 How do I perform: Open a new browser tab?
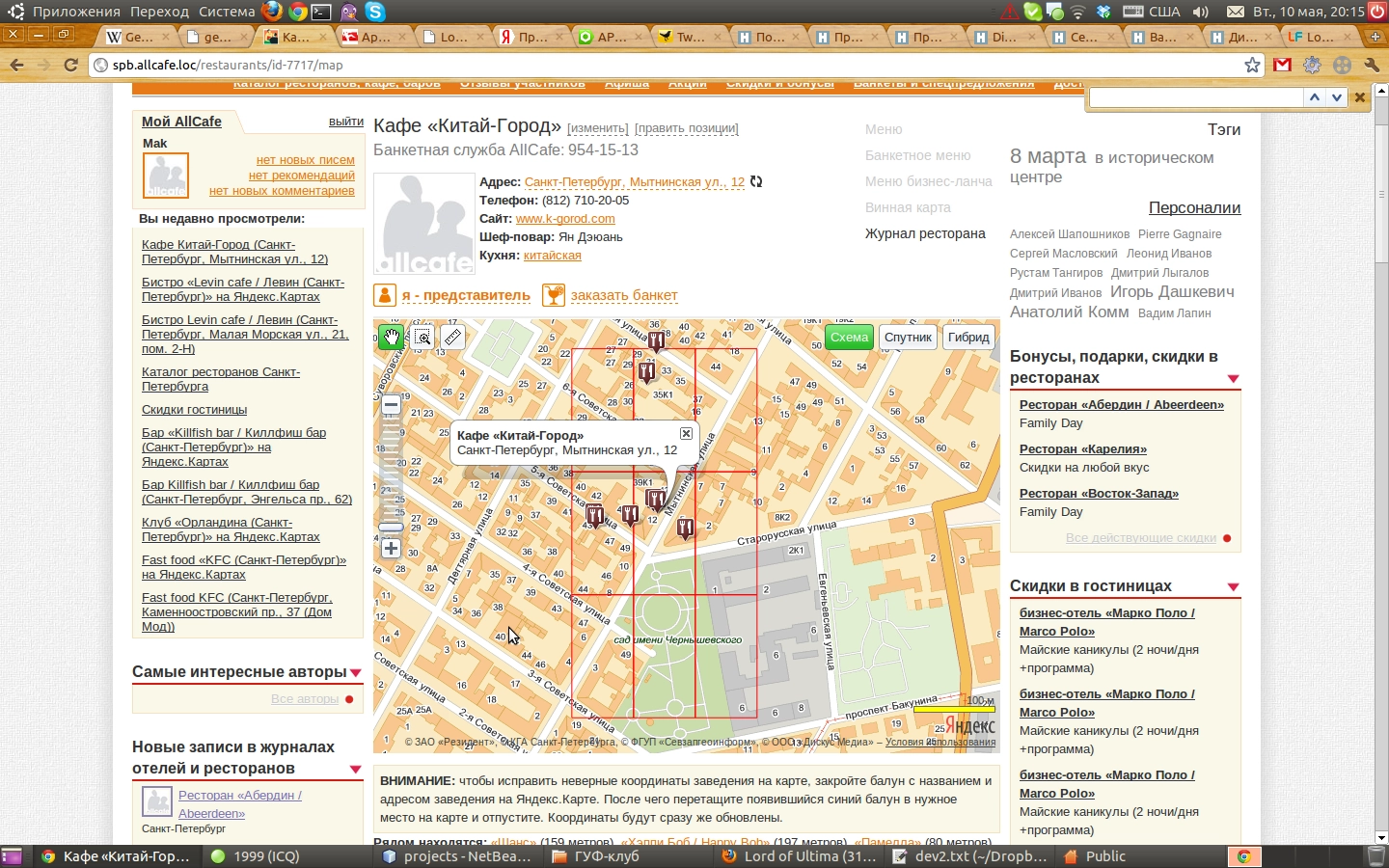pyautogui.click(x=1375, y=36)
